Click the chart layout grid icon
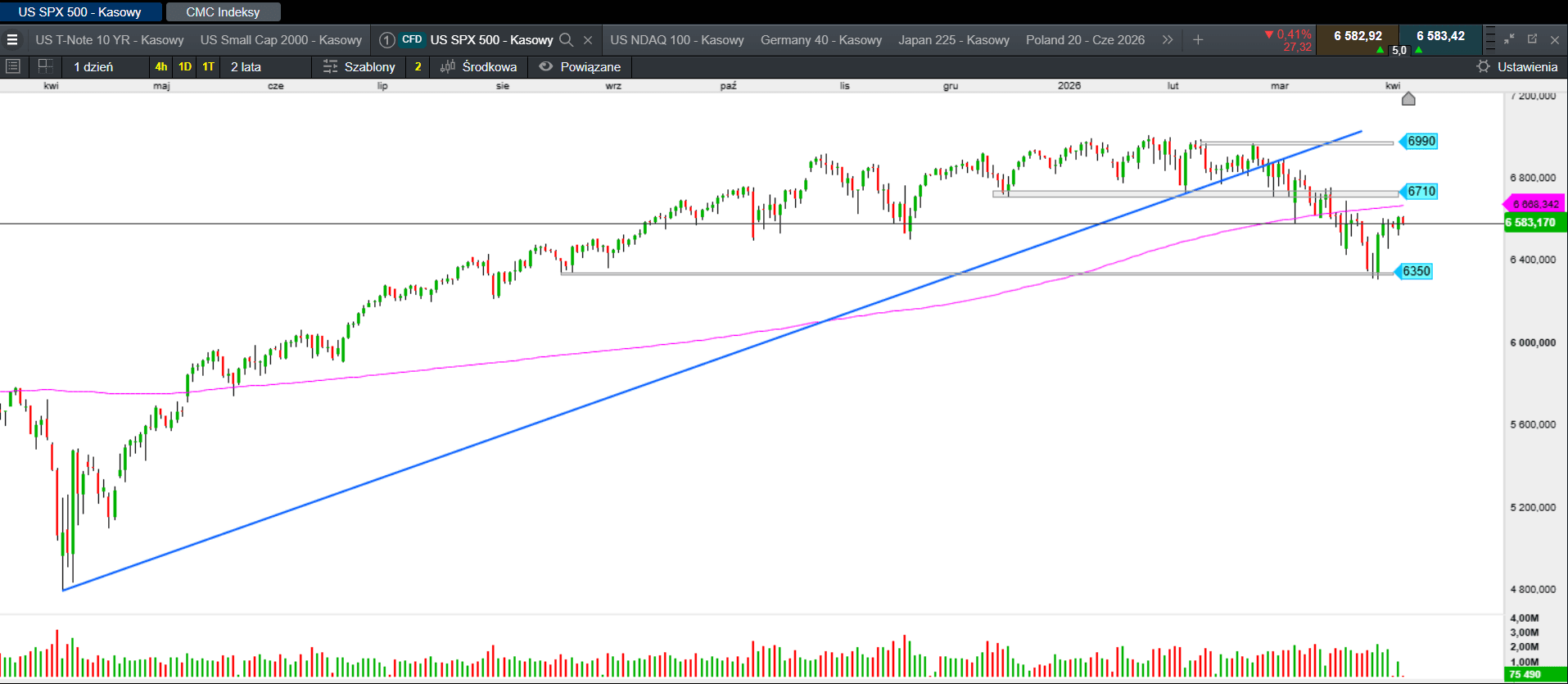 (46, 66)
